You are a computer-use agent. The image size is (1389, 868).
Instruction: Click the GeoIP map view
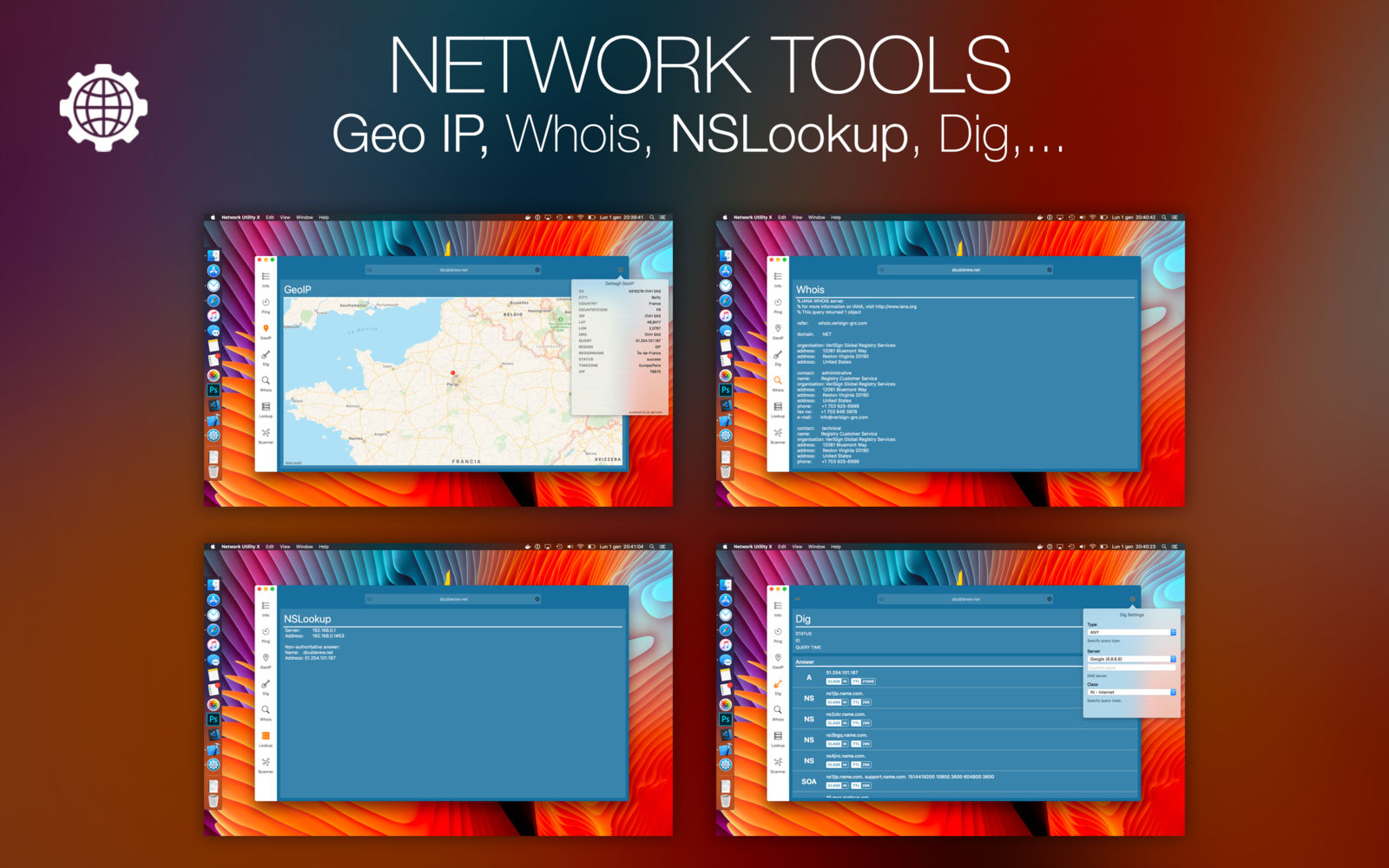[453, 382]
